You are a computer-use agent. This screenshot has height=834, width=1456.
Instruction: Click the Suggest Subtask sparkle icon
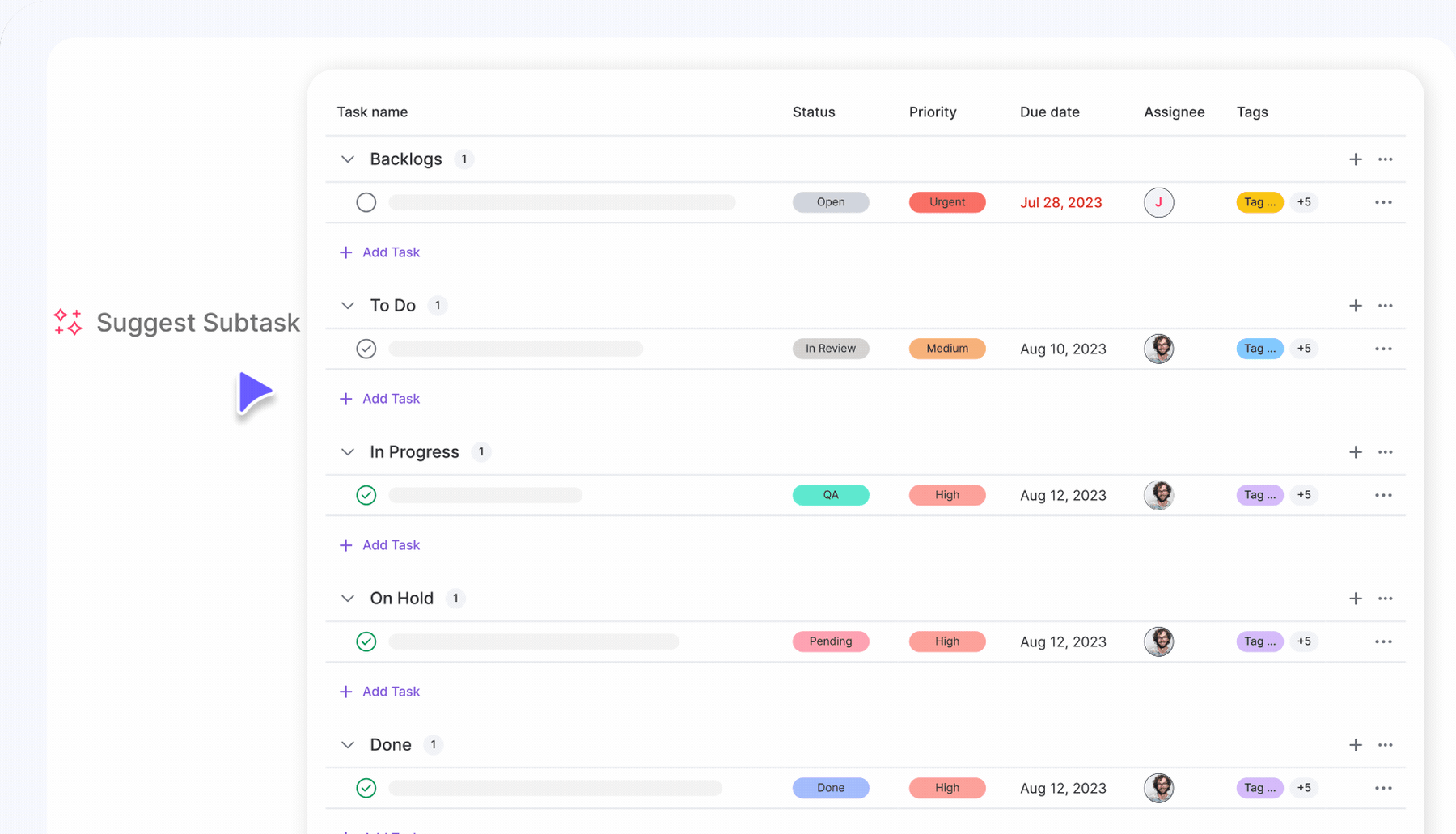[x=68, y=322]
